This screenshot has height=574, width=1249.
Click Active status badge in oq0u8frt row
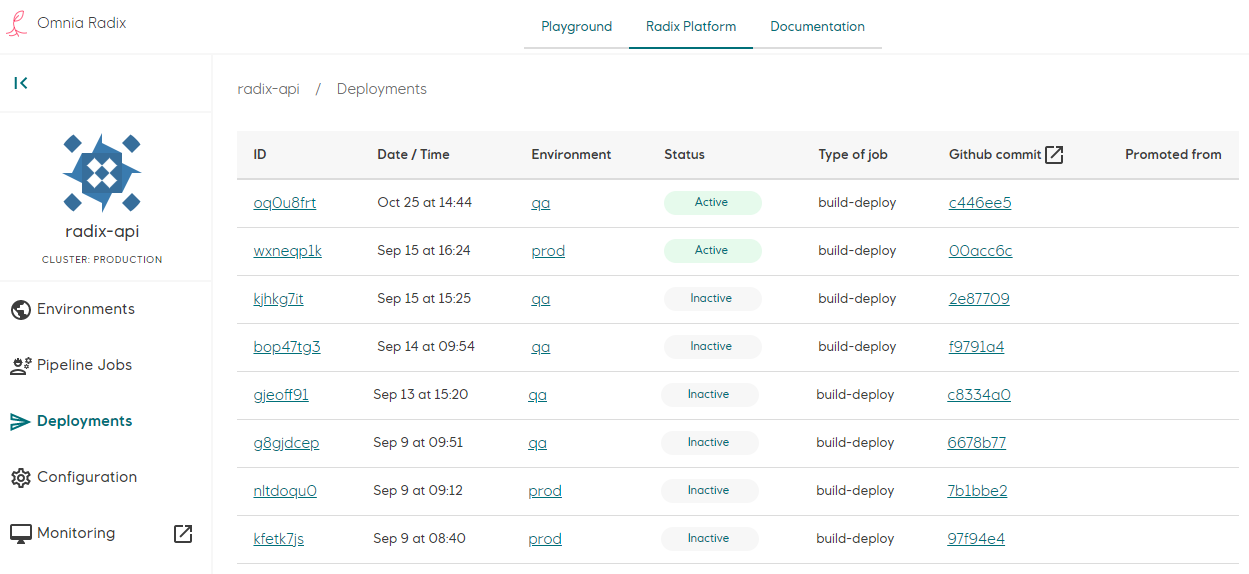click(713, 203)
